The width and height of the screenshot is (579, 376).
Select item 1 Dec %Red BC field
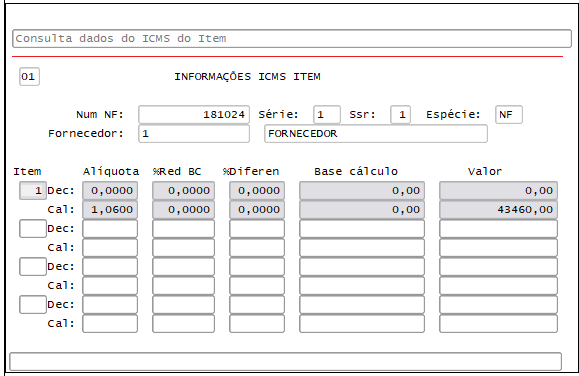(x=184, y=191)
